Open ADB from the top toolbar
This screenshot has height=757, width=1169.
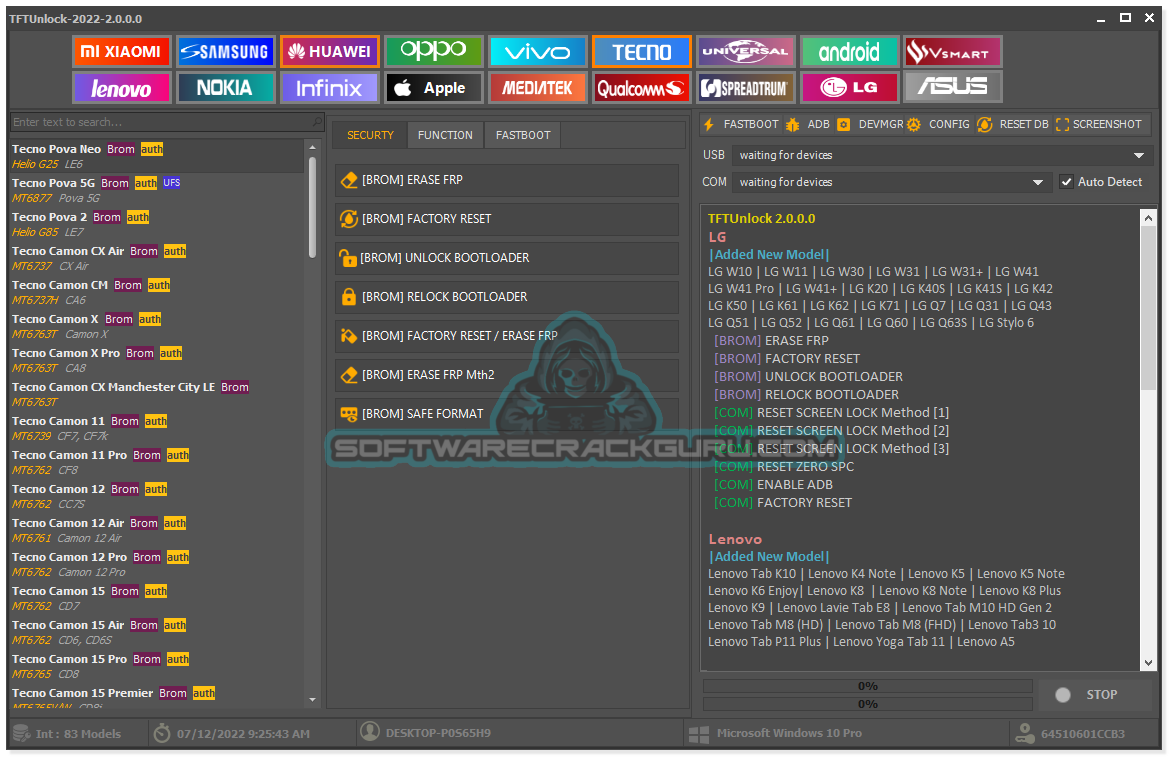pyautogui.click(x=807, y=124)
